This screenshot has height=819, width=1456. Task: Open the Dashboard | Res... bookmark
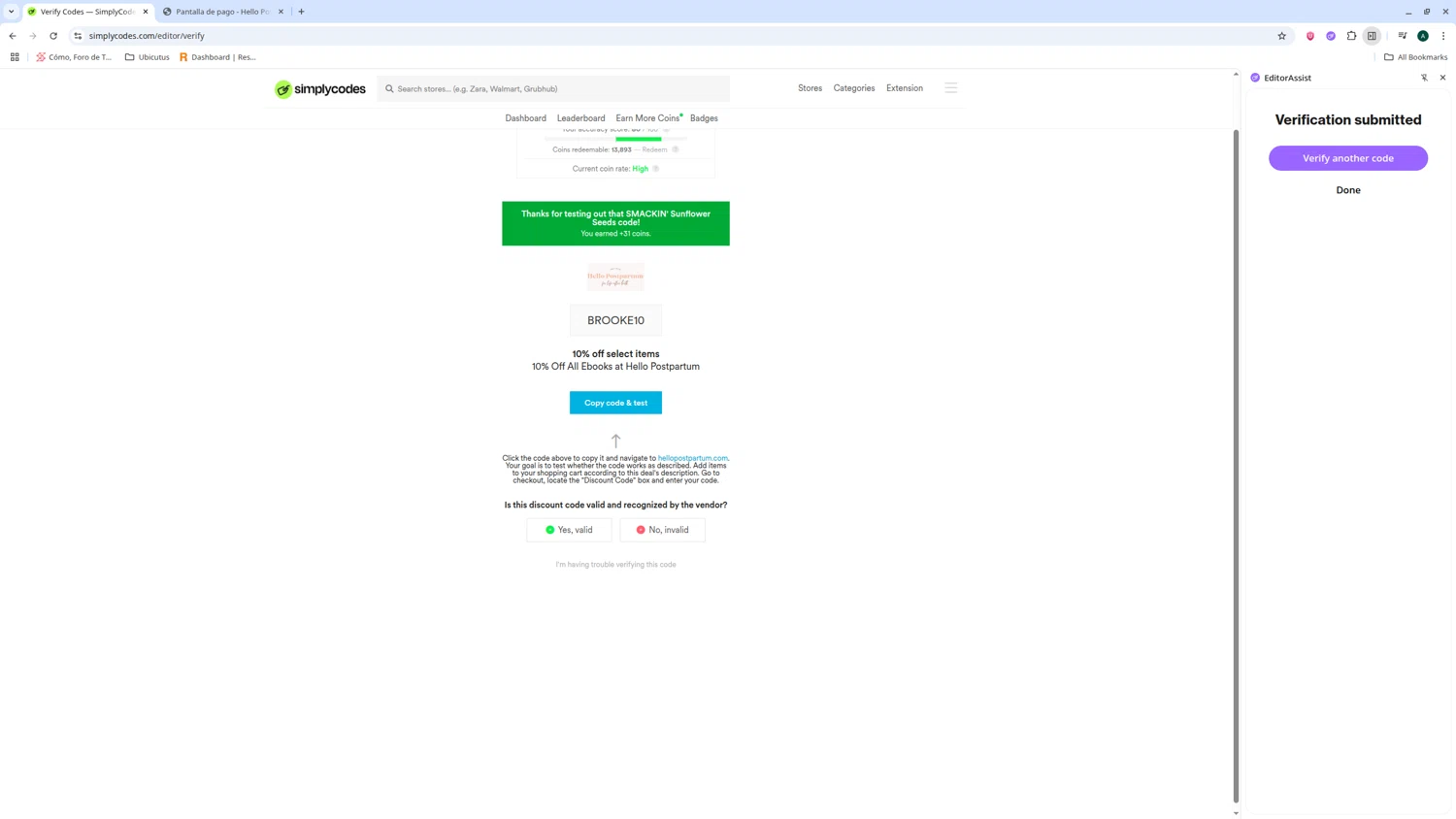[217, 57]
